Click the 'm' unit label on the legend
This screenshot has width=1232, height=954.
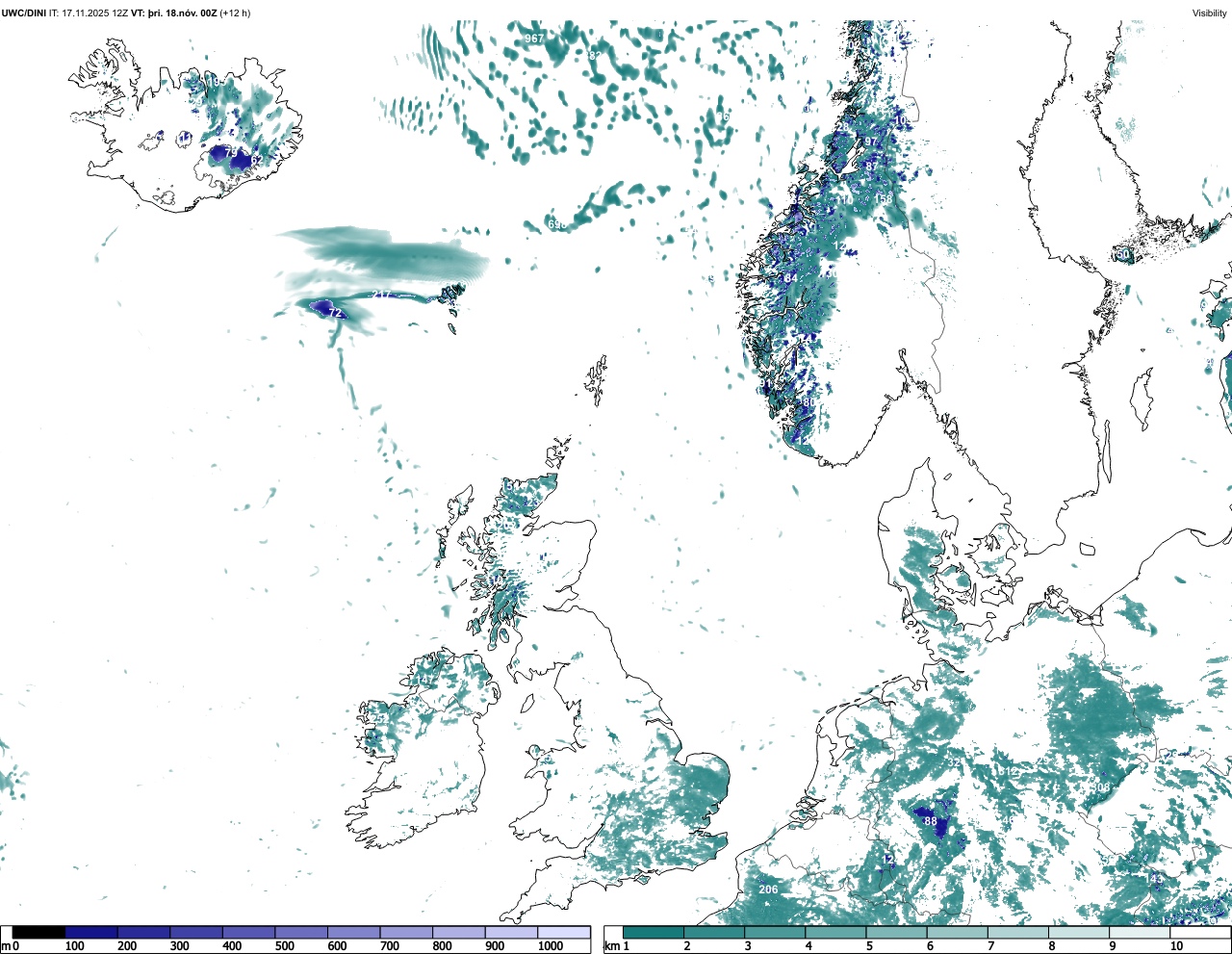point(5,946)
